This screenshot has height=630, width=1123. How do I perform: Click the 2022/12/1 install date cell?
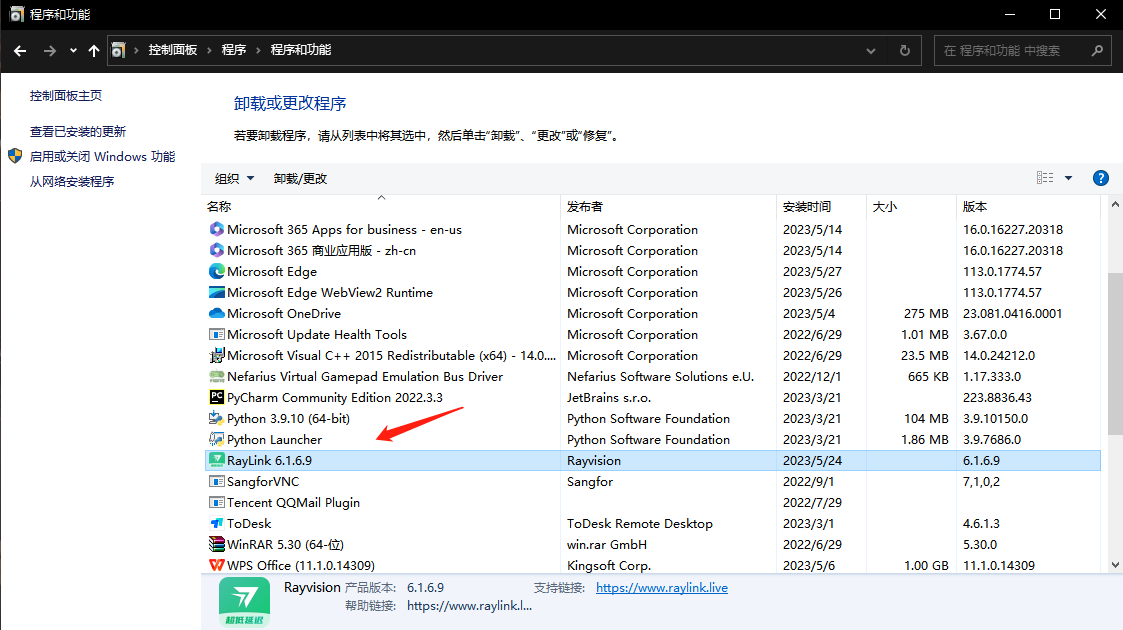pyautogui.click(x=812, y=377)
